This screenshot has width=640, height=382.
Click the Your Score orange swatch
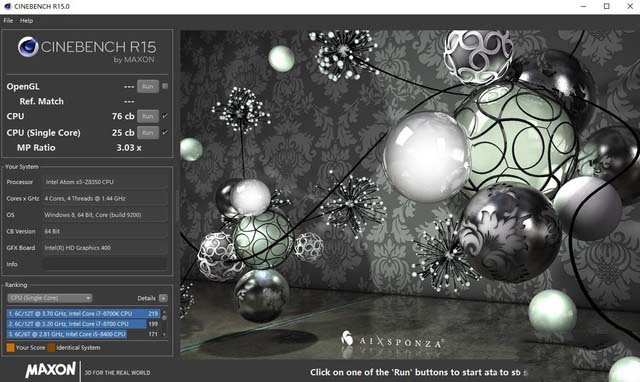coord(10,347)
